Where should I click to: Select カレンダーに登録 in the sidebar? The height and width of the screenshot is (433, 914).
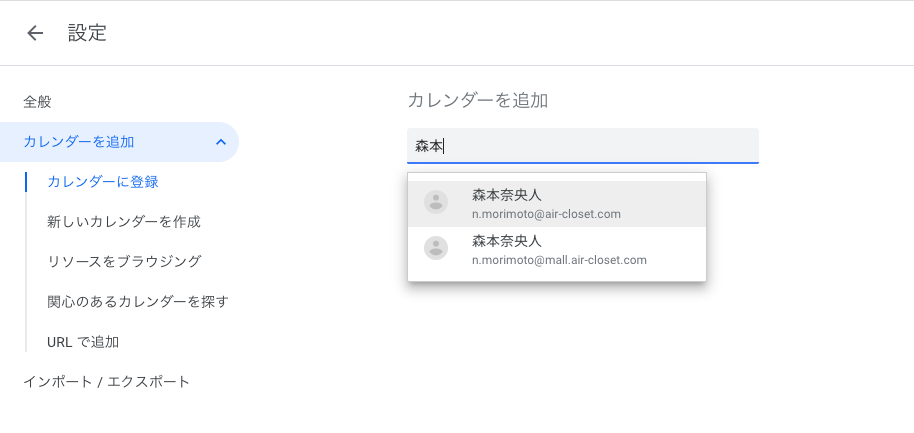click(103, 182)
